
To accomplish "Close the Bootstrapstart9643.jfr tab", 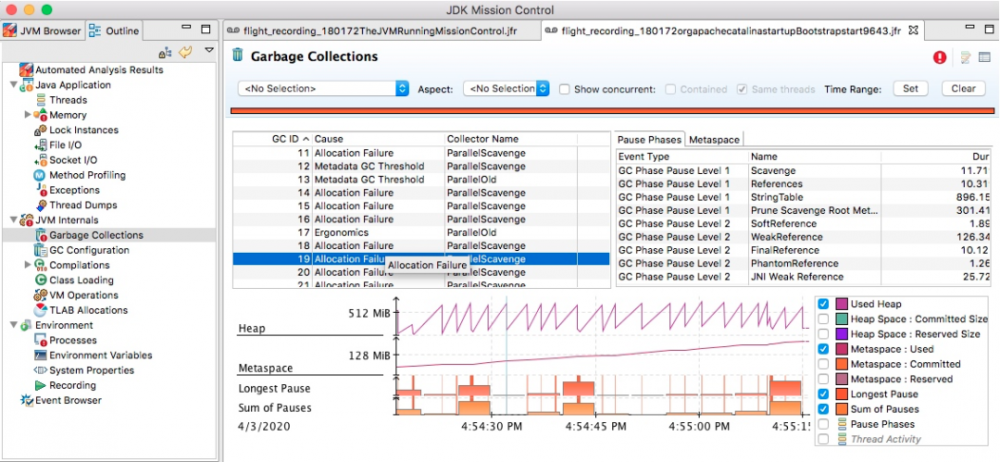I will pyautogui.click(x=913, y=30).
